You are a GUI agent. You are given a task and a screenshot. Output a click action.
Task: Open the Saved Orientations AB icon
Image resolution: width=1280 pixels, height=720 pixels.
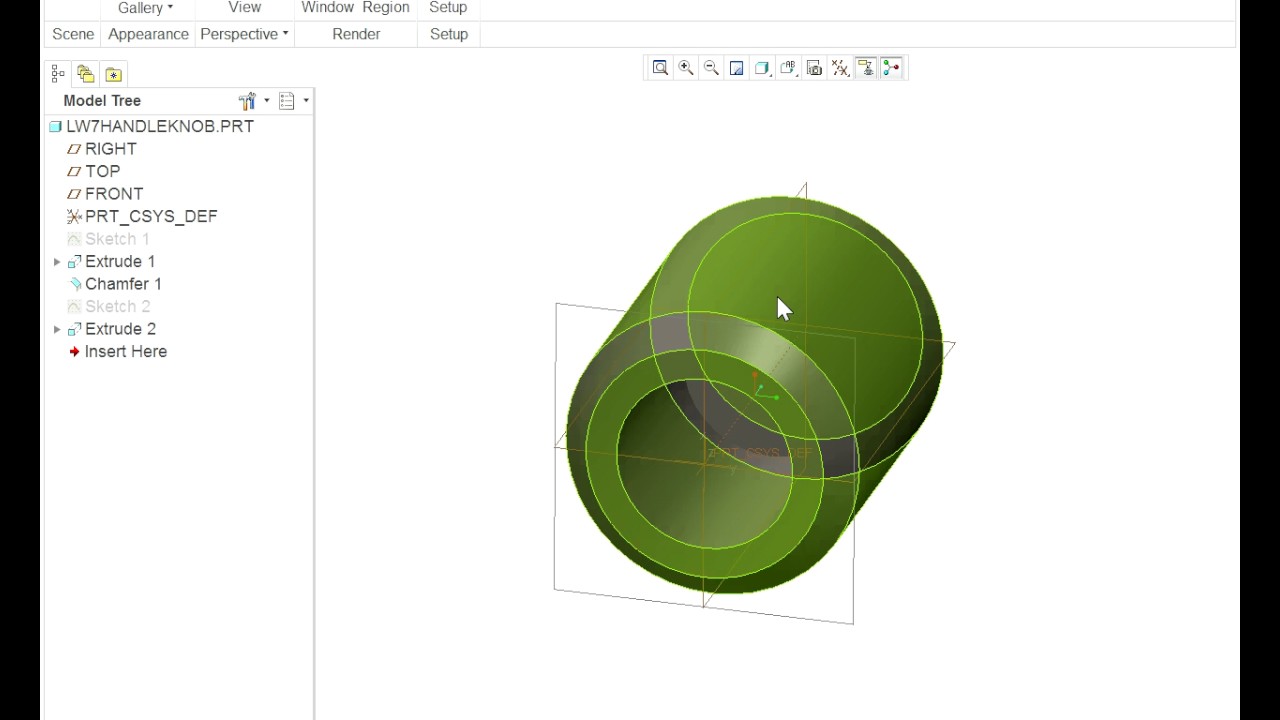click(788, 68)
